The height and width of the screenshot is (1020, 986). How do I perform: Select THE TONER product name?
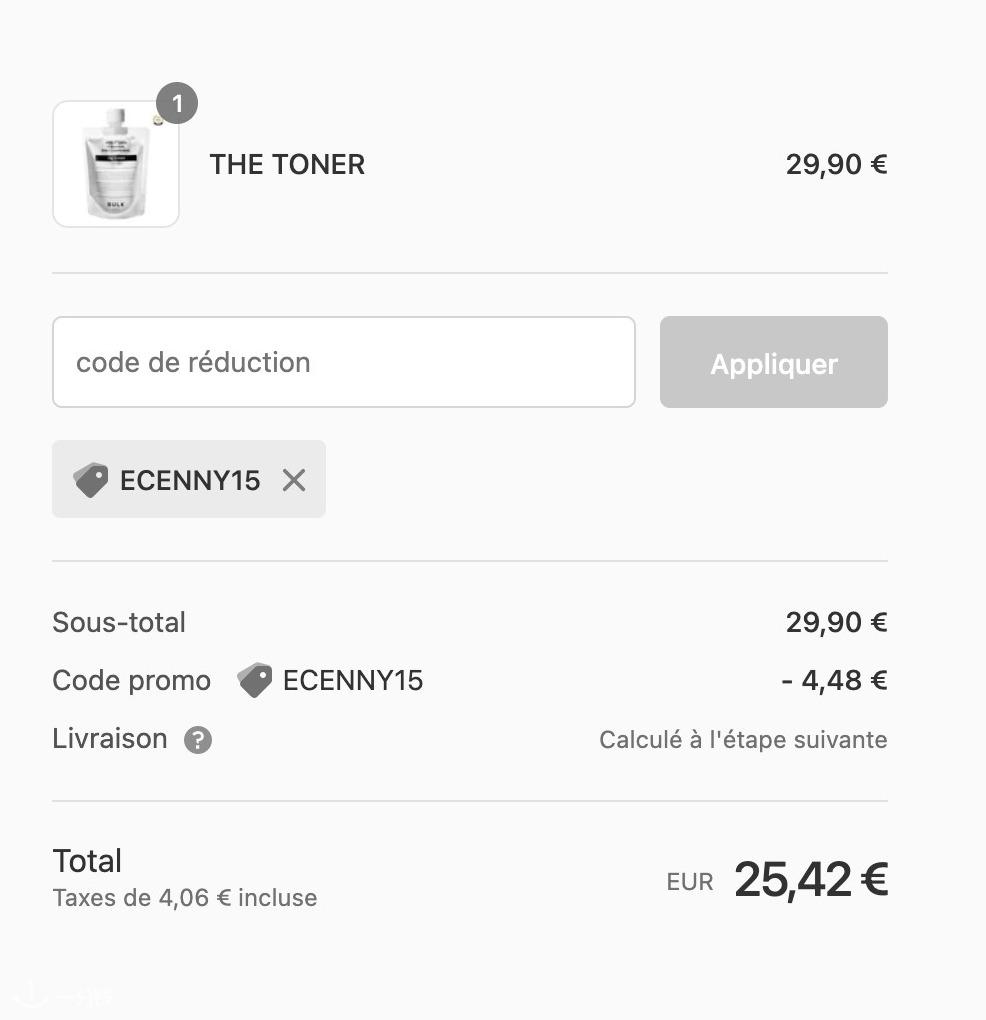[x=287, y=165]
